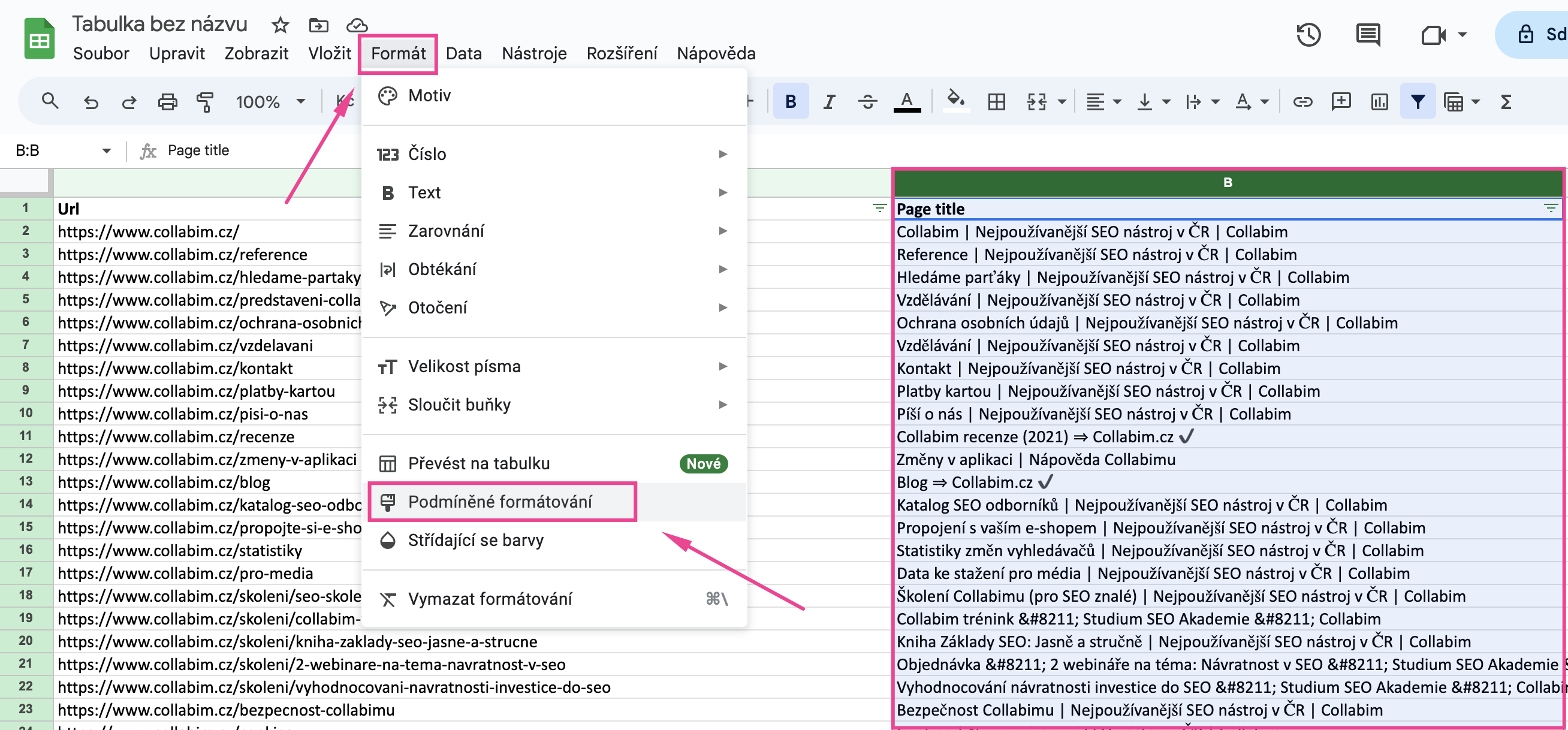The height and width of the screenshot is (730, 1568).
Task: Open text wrapping dropdown
Action: 1202,102
